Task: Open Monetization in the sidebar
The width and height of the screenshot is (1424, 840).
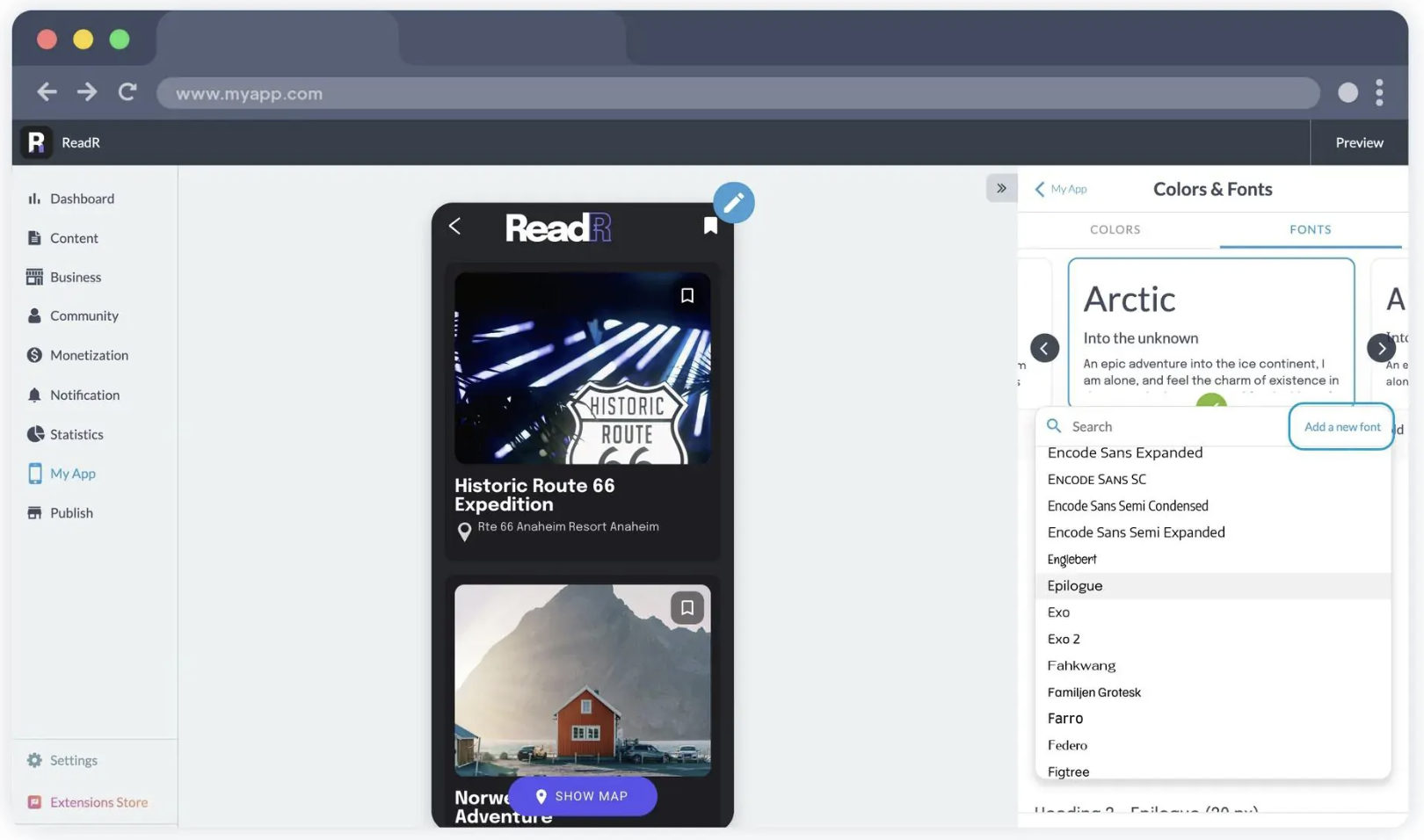Action: point(89,355)
